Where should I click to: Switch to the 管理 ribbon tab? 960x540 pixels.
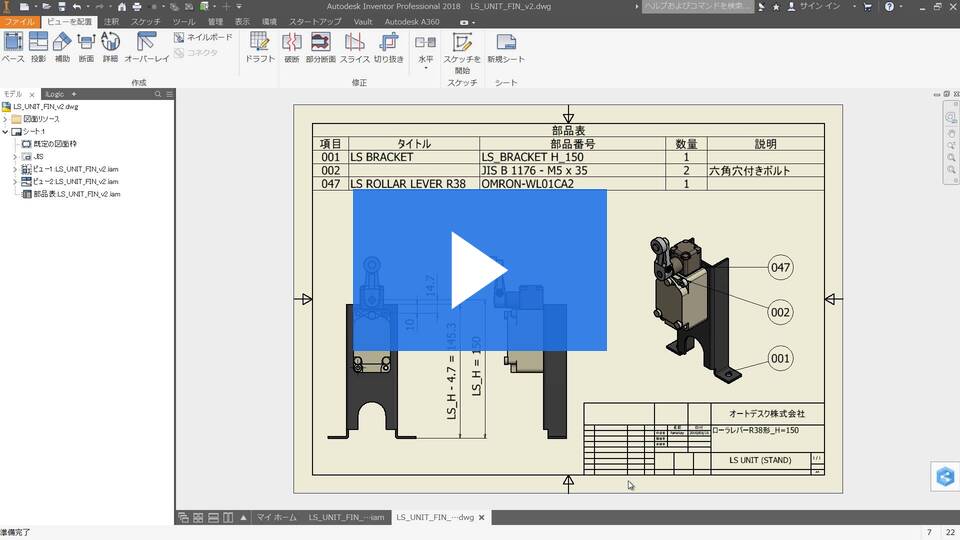[215, 21]
